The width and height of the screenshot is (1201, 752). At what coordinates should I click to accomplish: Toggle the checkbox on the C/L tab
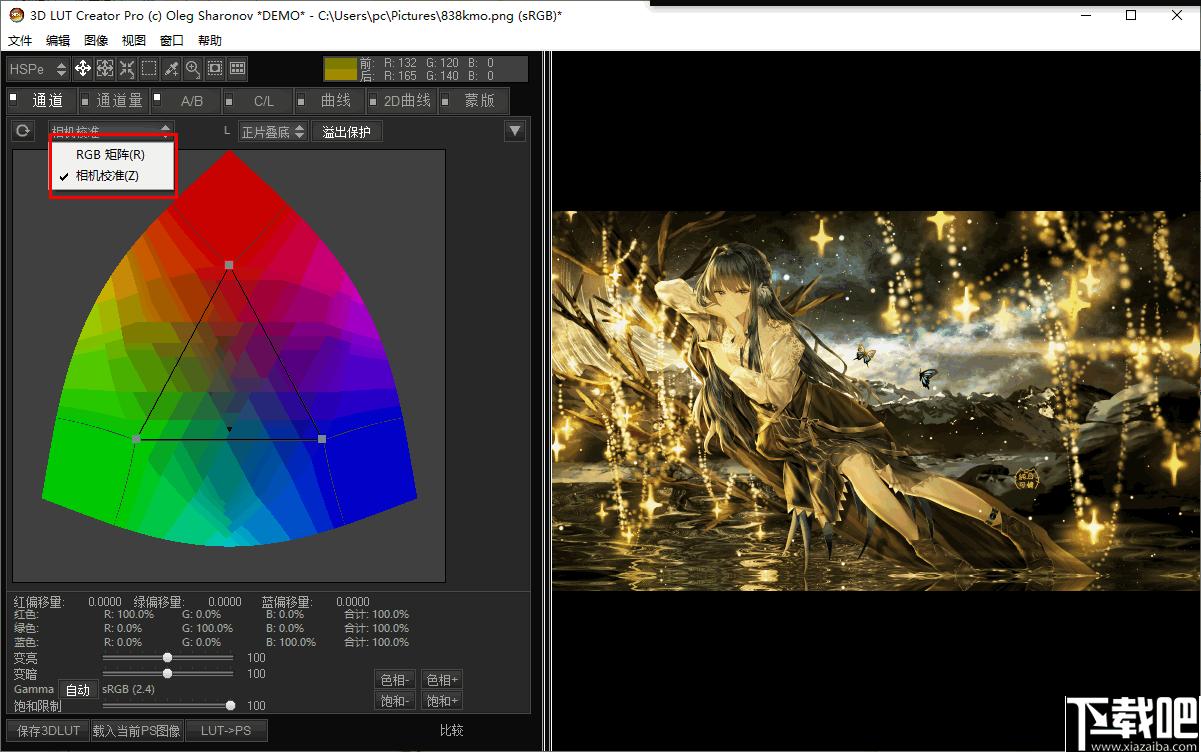pyautogui.click(x=229, y=100)
